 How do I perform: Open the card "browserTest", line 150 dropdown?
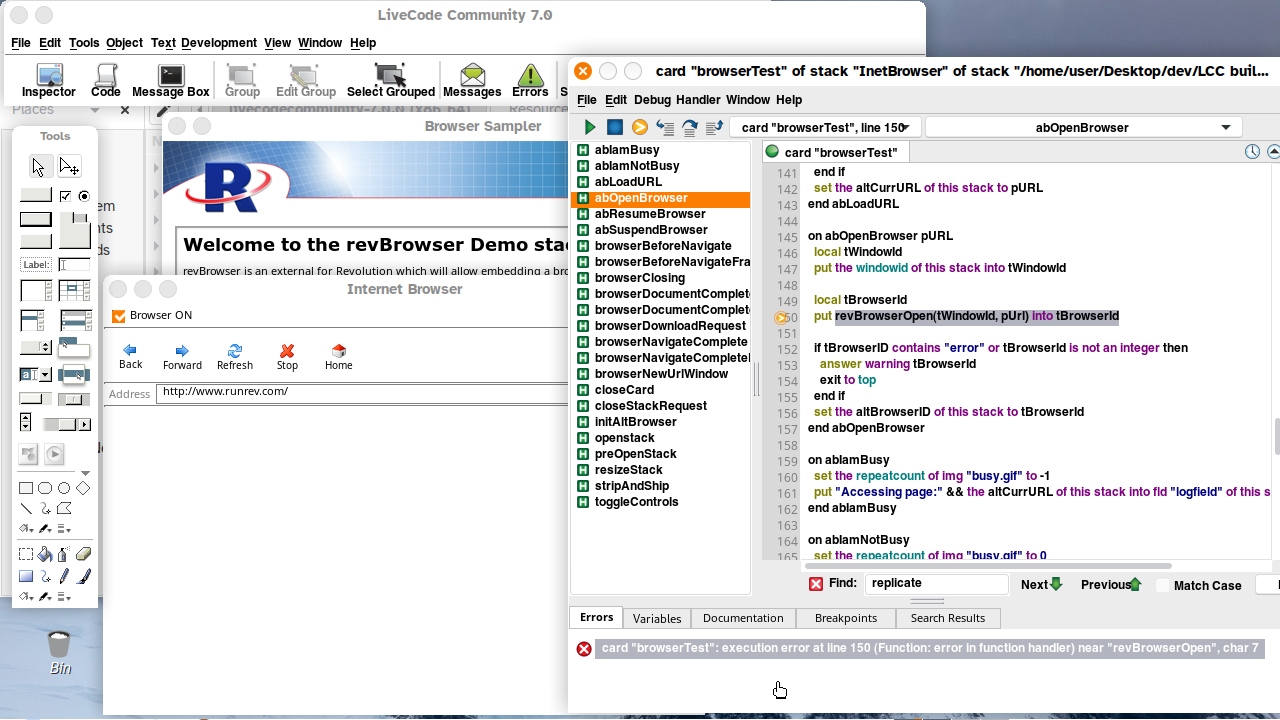click(825, 127)
